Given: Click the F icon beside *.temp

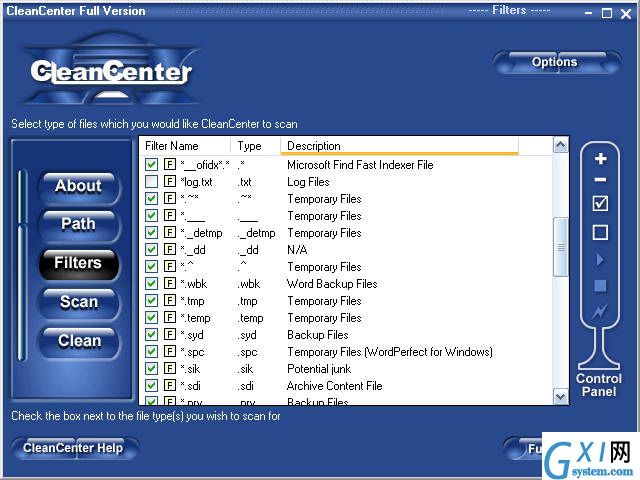Looking at the screenshot, I should (169, 317).
